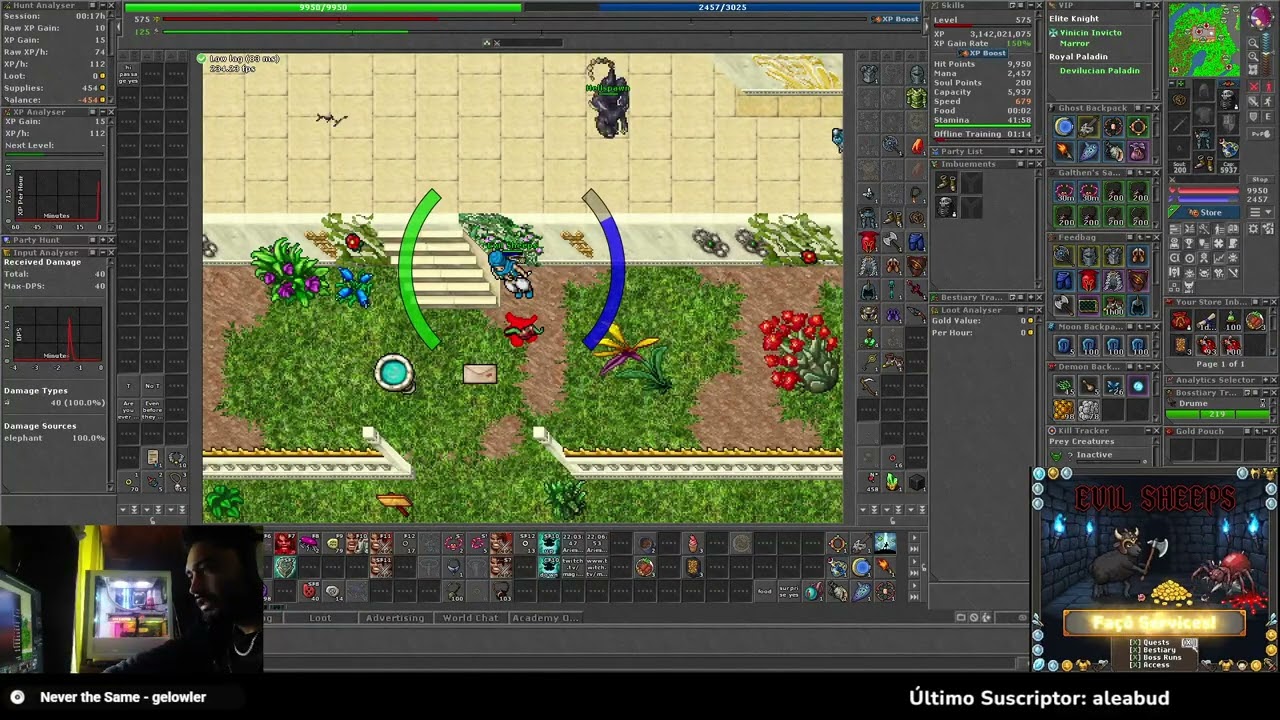Select the crescent moon amulet in Ghost Backpack

1064,127
